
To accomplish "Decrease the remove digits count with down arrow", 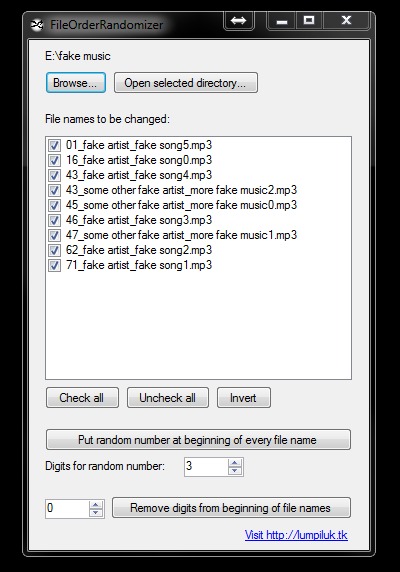I will tap(96, 513).
